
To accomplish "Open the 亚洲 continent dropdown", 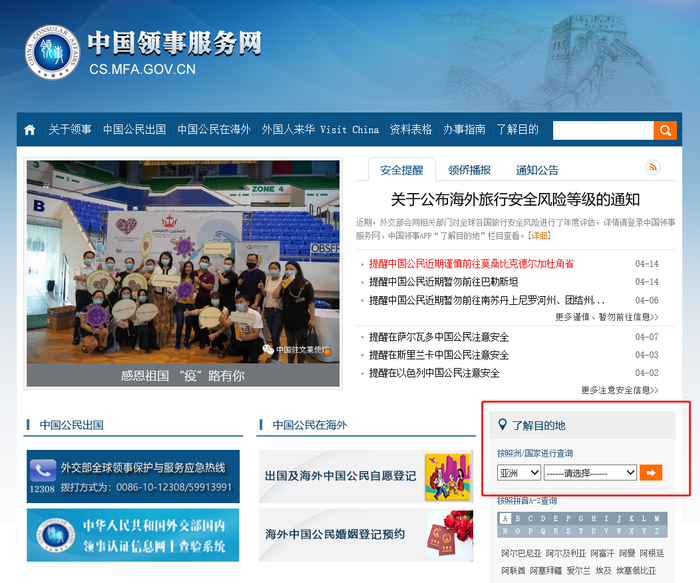I will (519, 472).
